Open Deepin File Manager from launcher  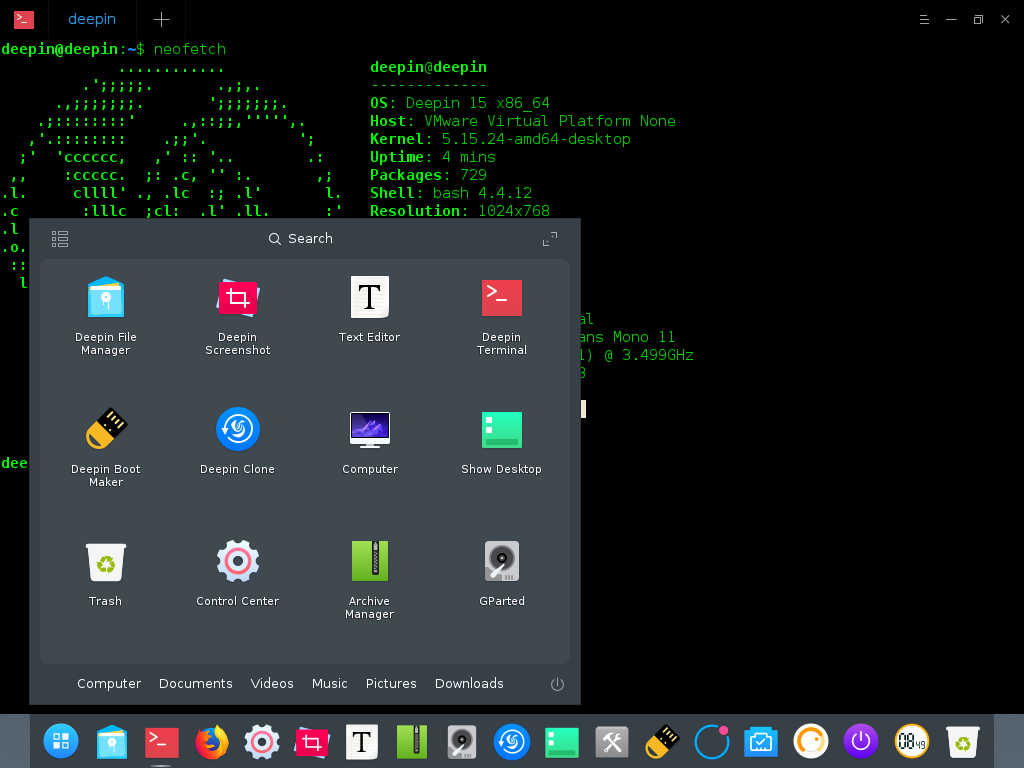tap(106, 316)
